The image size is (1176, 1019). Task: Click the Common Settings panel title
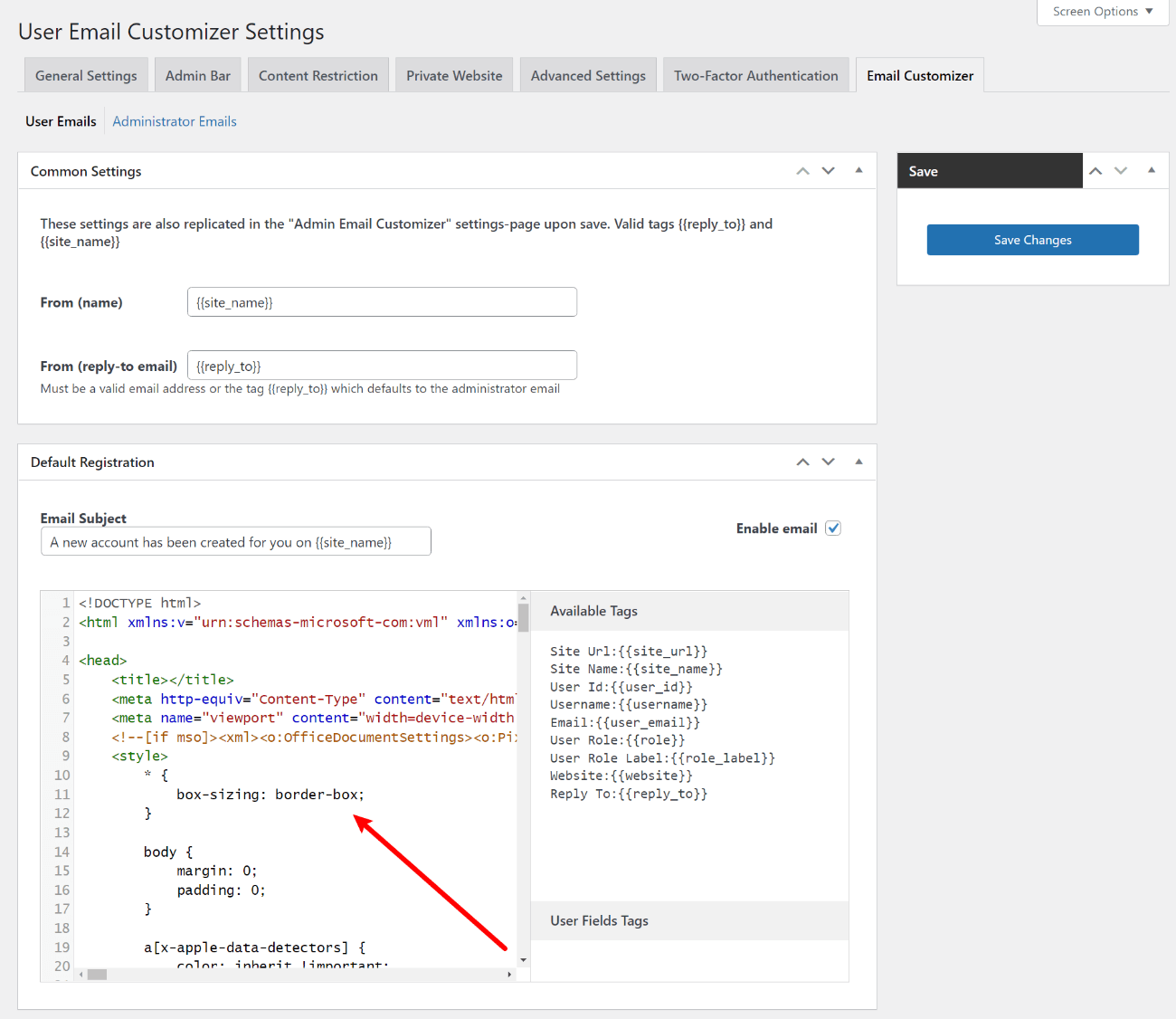click(x=86, y=171)
